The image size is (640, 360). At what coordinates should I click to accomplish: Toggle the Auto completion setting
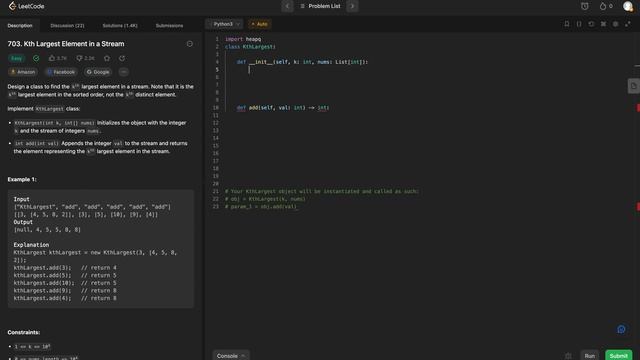point(260,24)
